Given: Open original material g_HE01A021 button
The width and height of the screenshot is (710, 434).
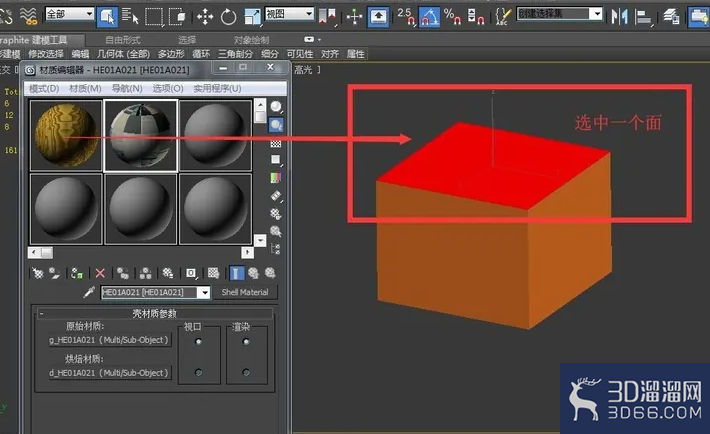Looking at the screenshot, I should pos(109,340).
